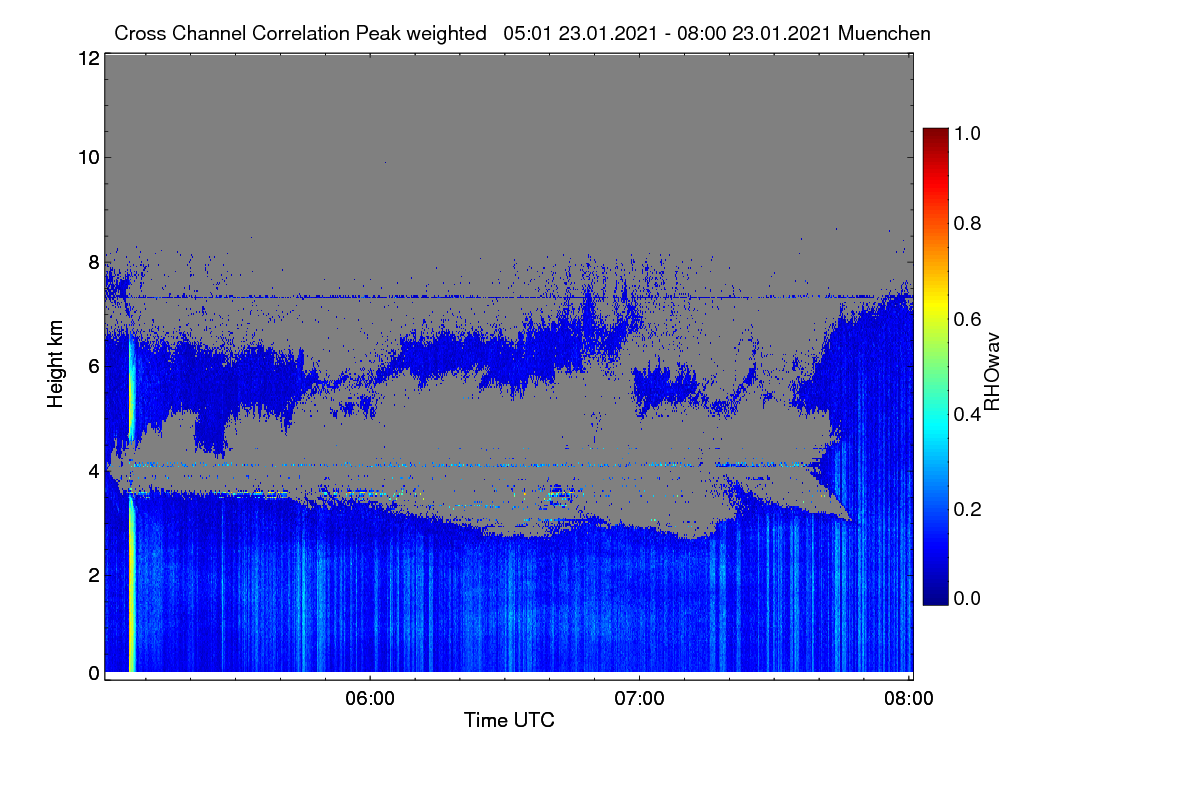1200x800 pixels.
Task: Click the height tick label '8'
Action: [x=94, y=263]
